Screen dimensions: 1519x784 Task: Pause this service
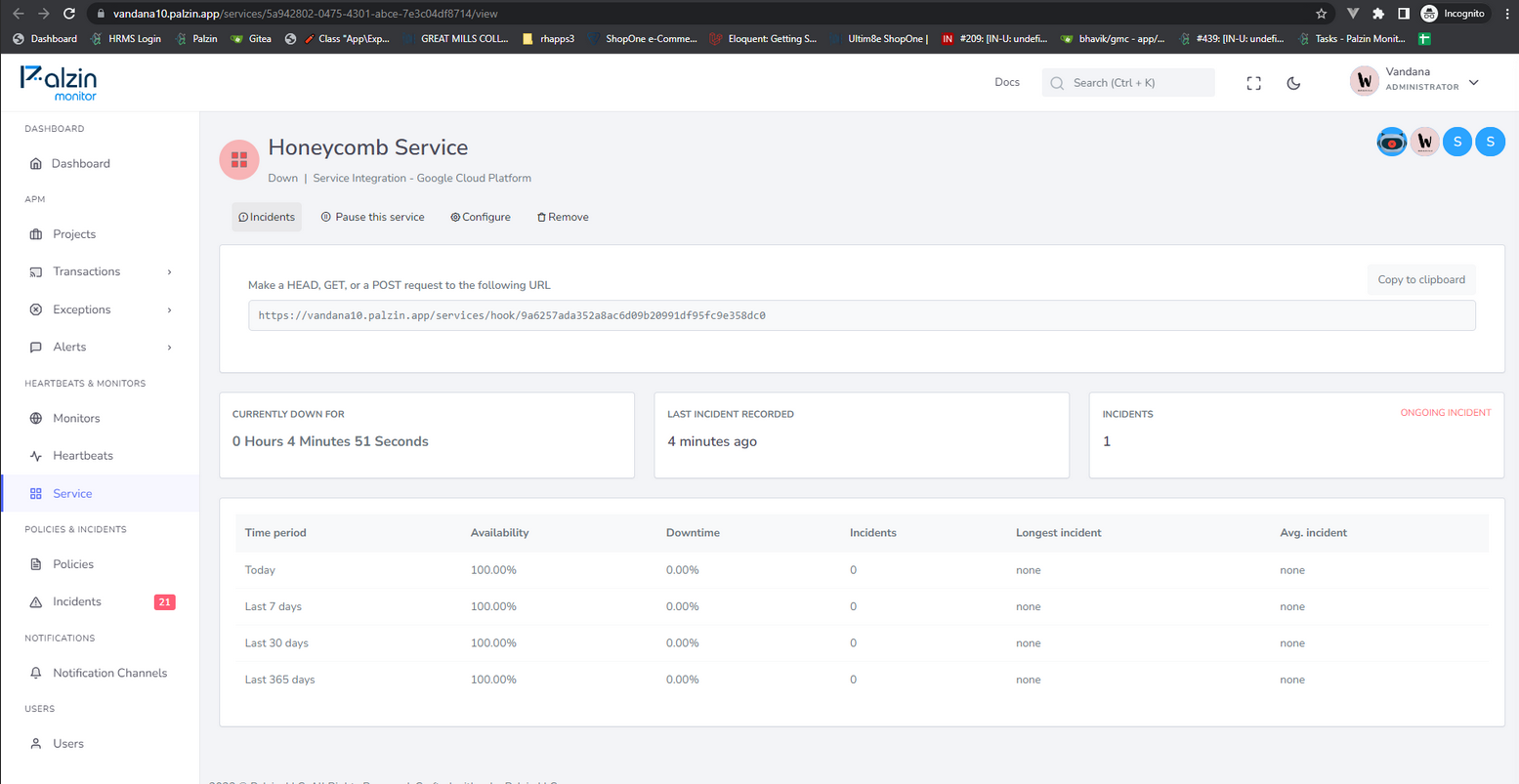pos(372,217)
